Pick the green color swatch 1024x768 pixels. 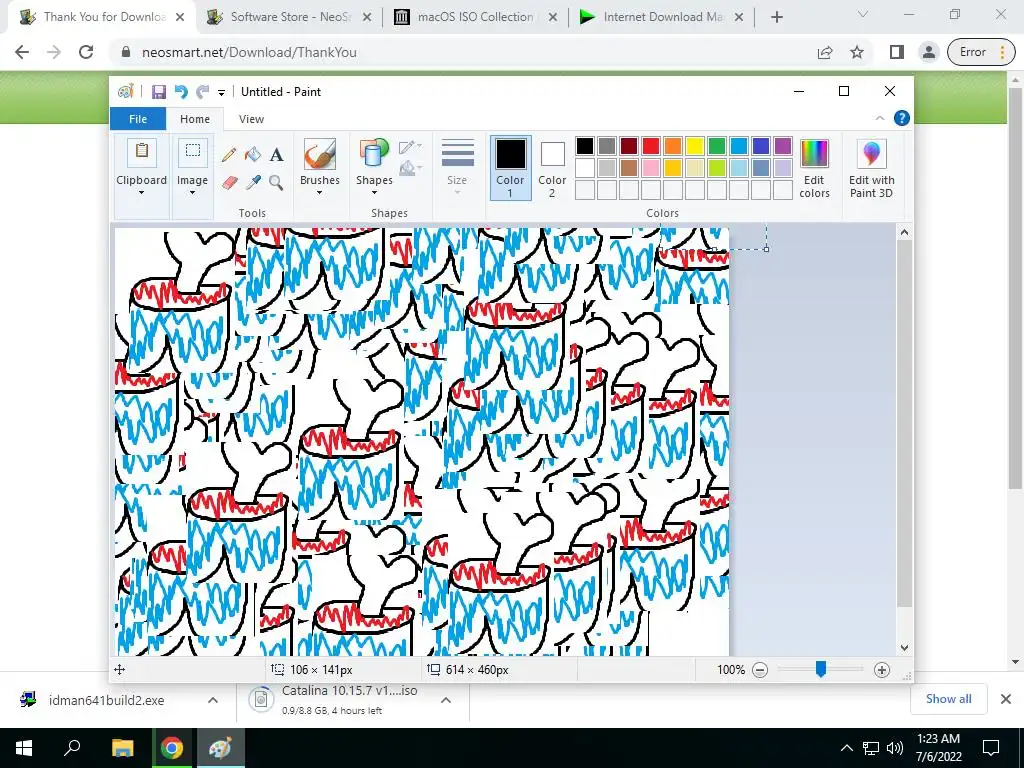716,146
